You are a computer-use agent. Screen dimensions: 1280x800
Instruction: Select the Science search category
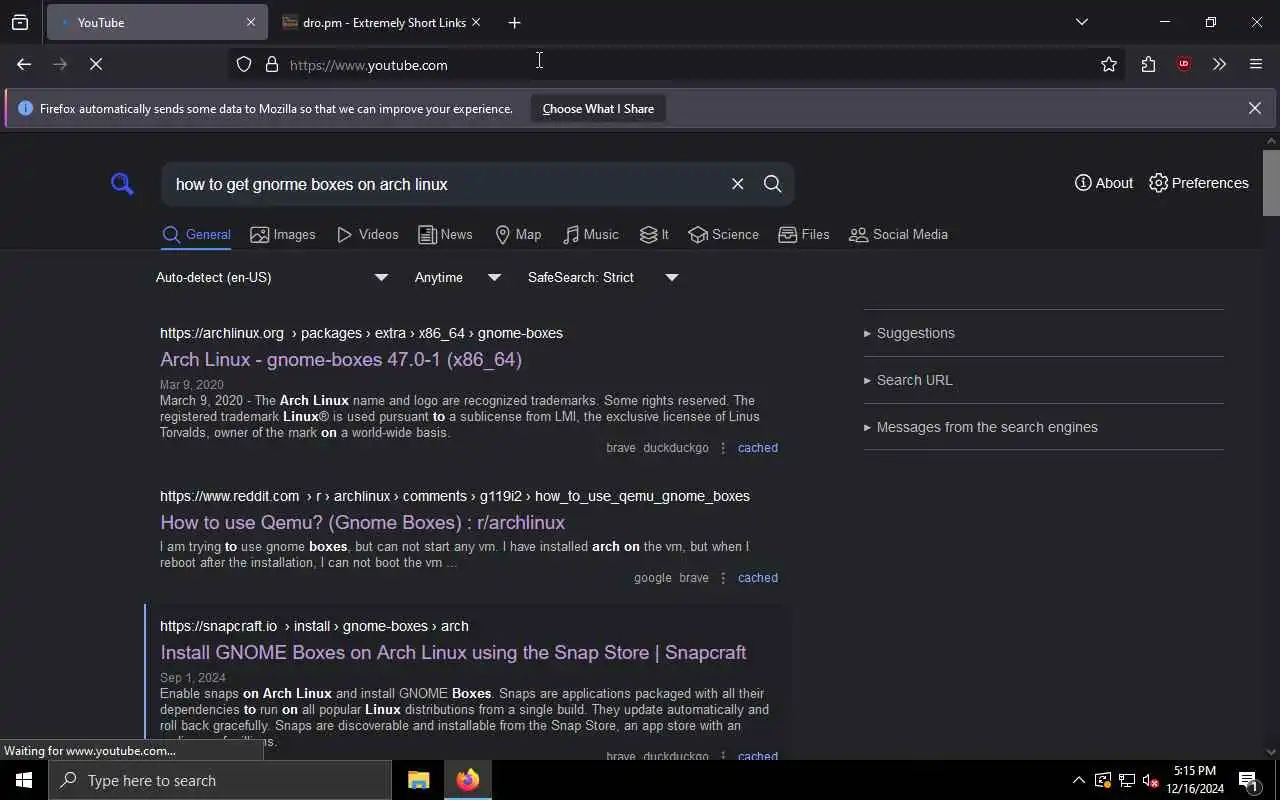723,235
